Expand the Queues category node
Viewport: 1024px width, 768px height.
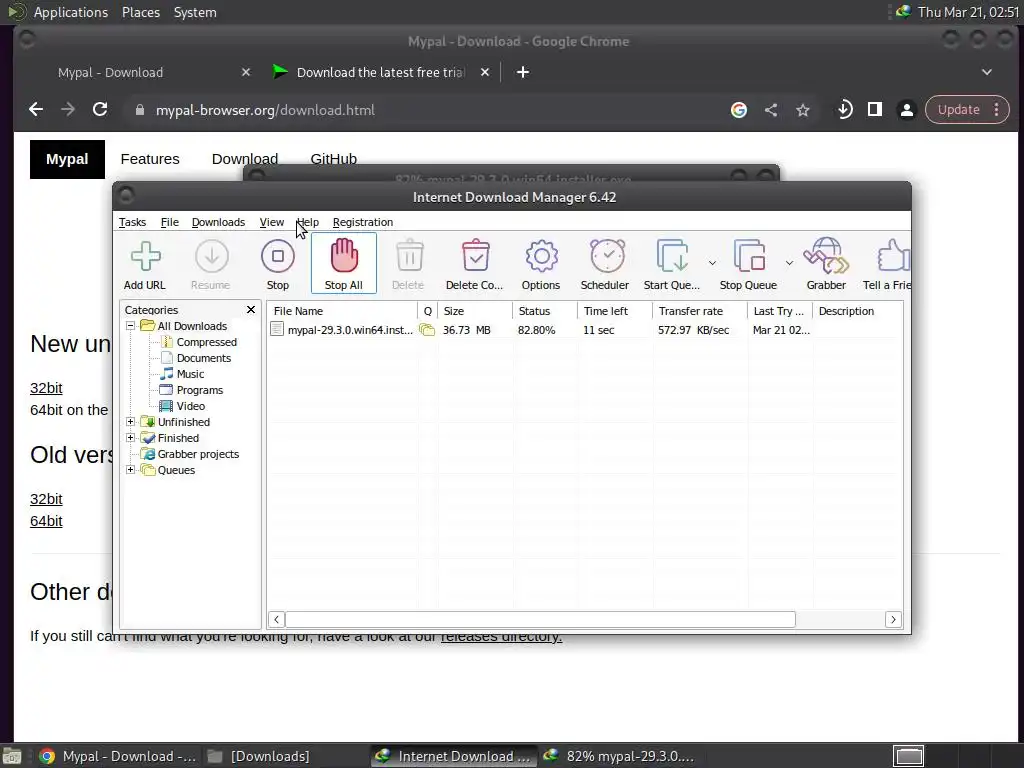(131, 470)
